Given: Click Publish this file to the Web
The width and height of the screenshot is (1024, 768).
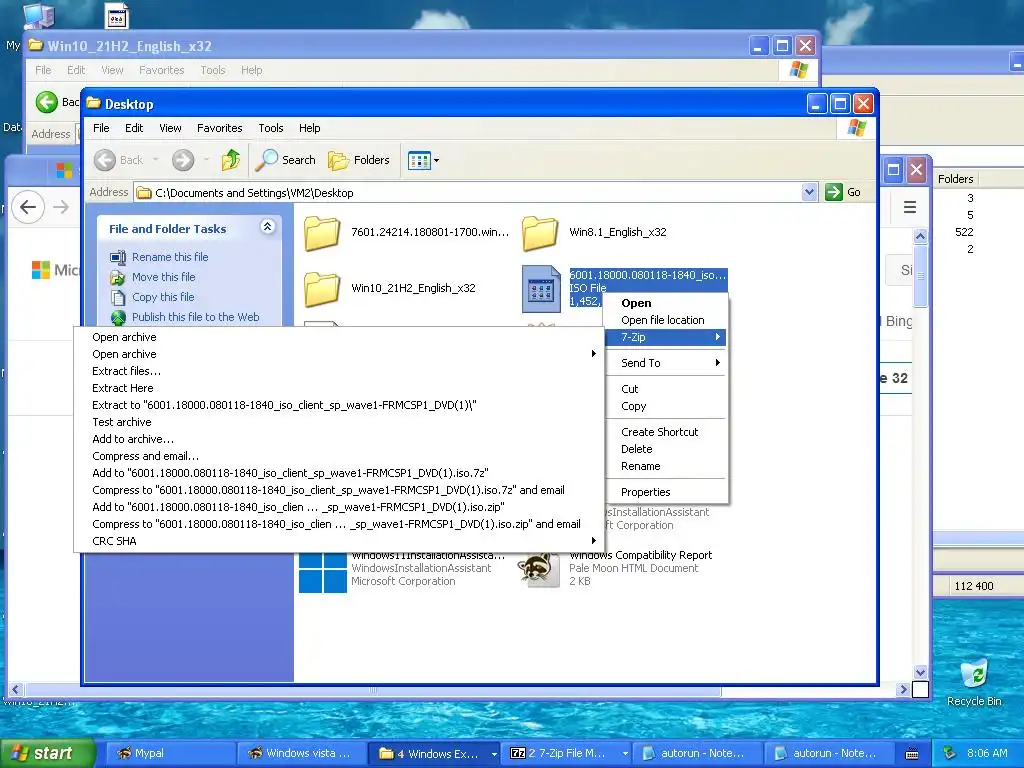Looking at the screenshot, I should (x=195, y=317).
